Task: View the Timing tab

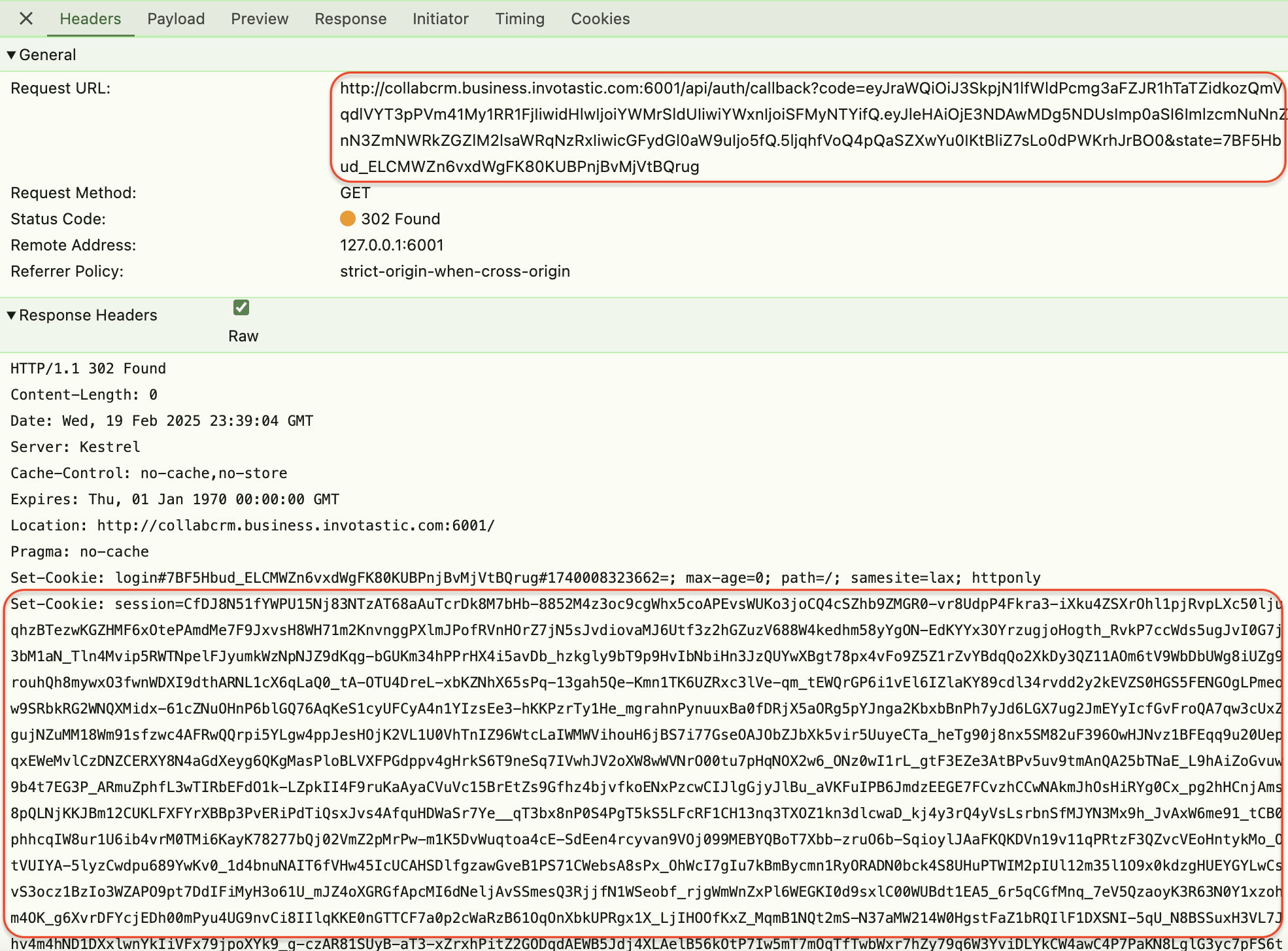Action: tap(519, 18)
